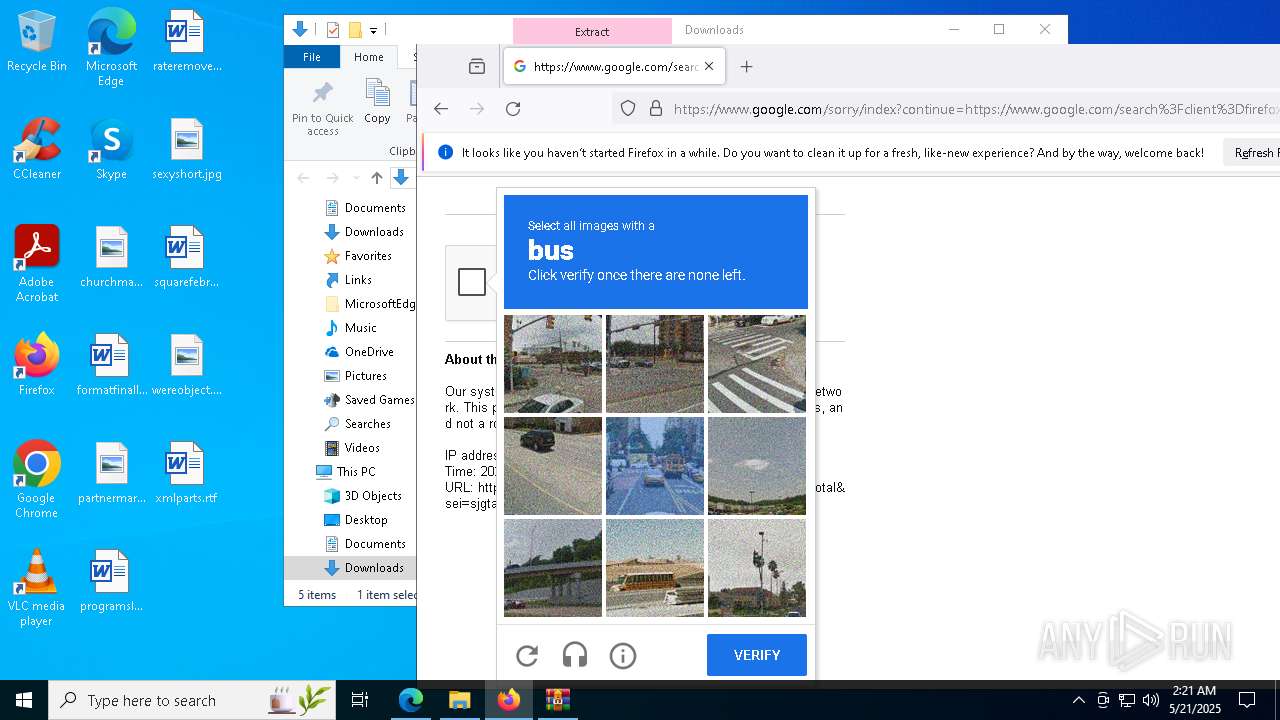
Task: Select the black SUV tile in the CAPTCHA
Action: [x=553, y=466]
